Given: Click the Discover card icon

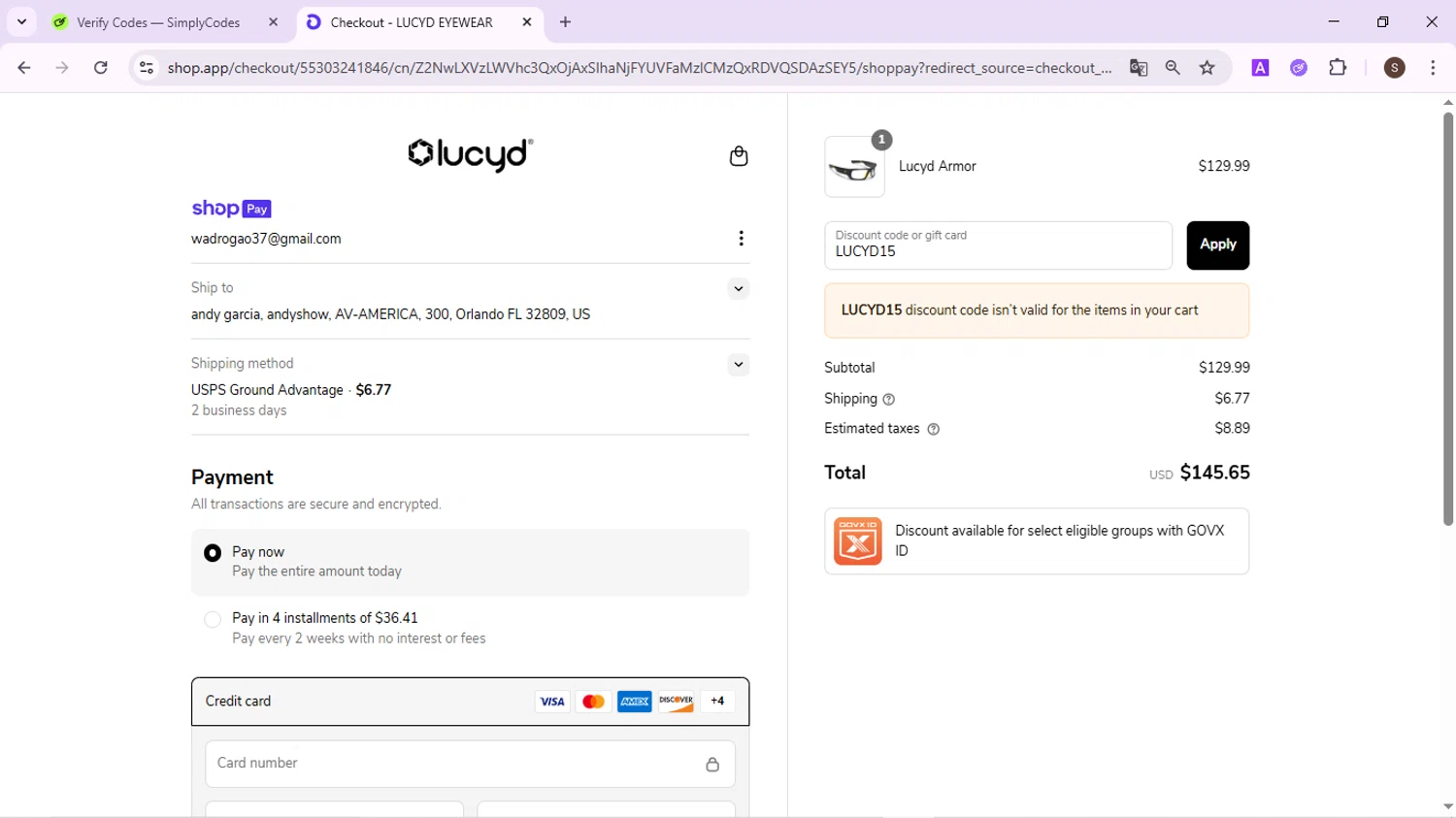Looking at the screenshot, I should tap(676, 702).
